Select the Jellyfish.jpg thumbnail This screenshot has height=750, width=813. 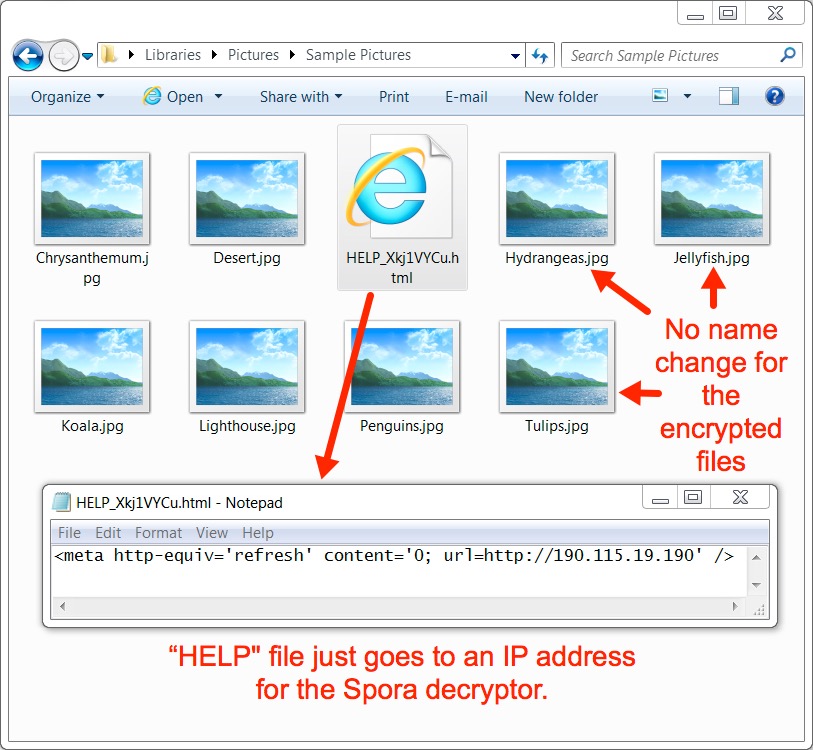[x=712, y=199]
